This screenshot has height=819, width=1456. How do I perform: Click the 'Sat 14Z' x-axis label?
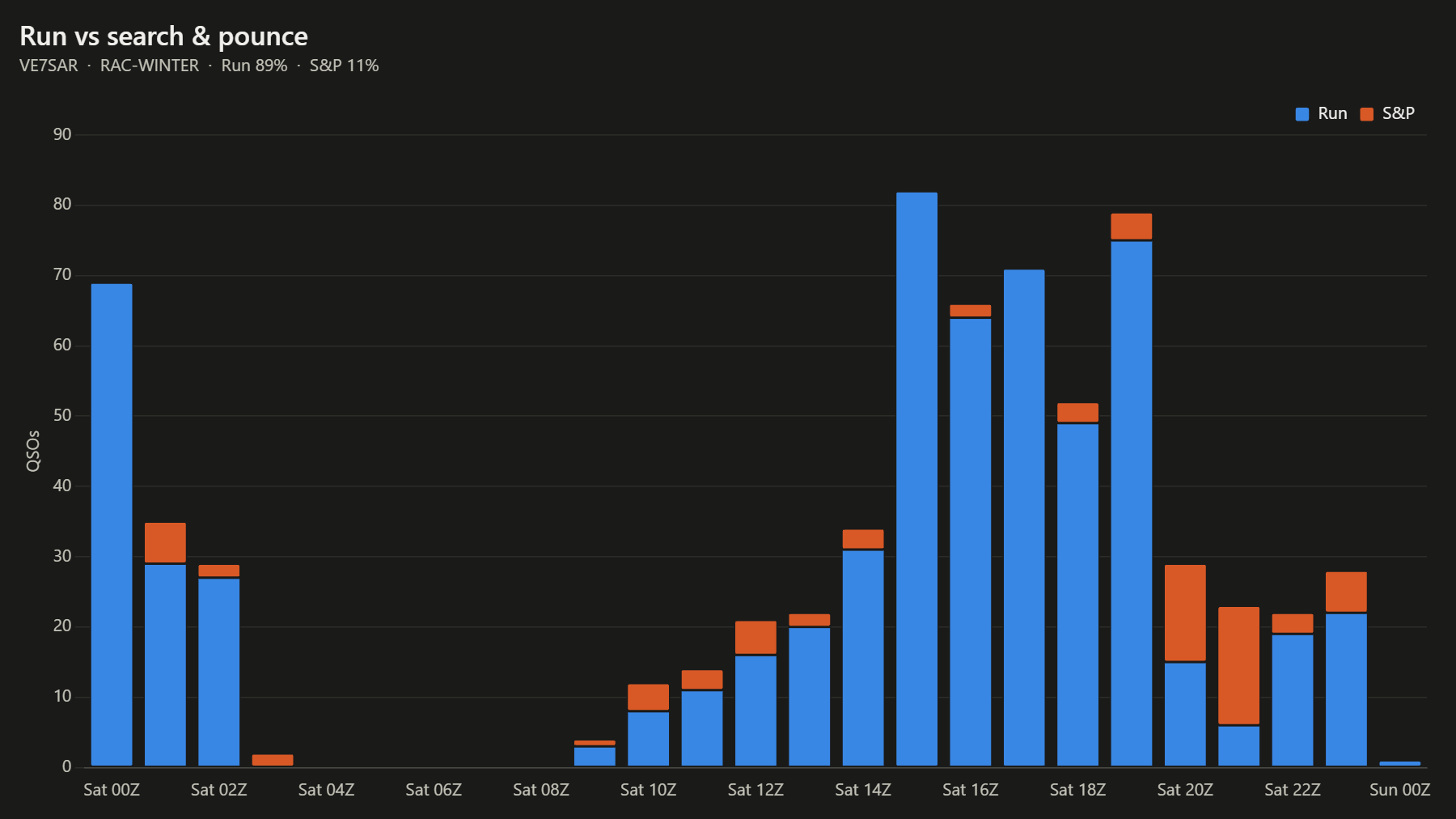coord(863,790)
